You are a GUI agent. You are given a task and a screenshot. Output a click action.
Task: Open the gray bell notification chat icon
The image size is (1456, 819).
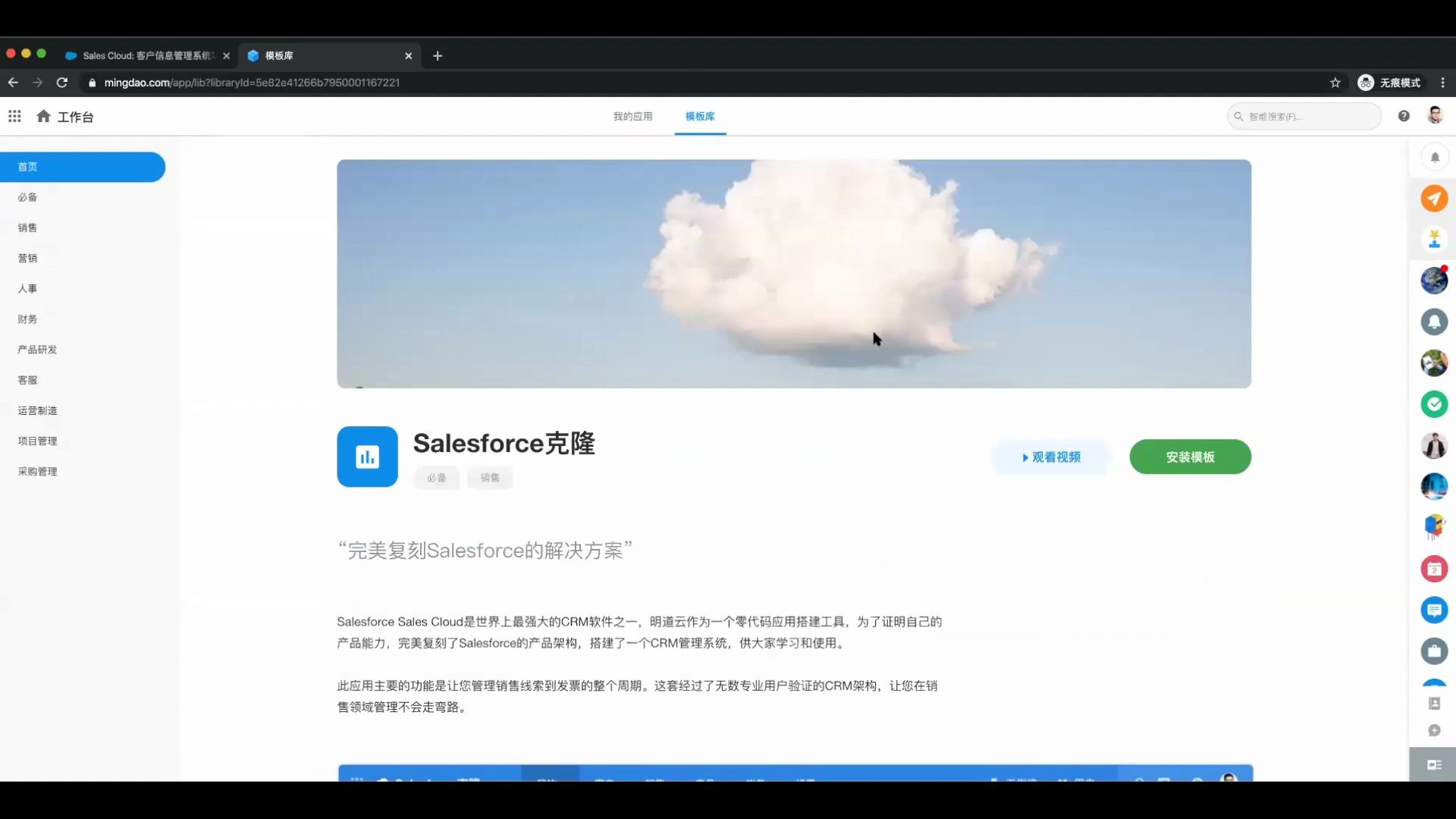(1434, 322)
